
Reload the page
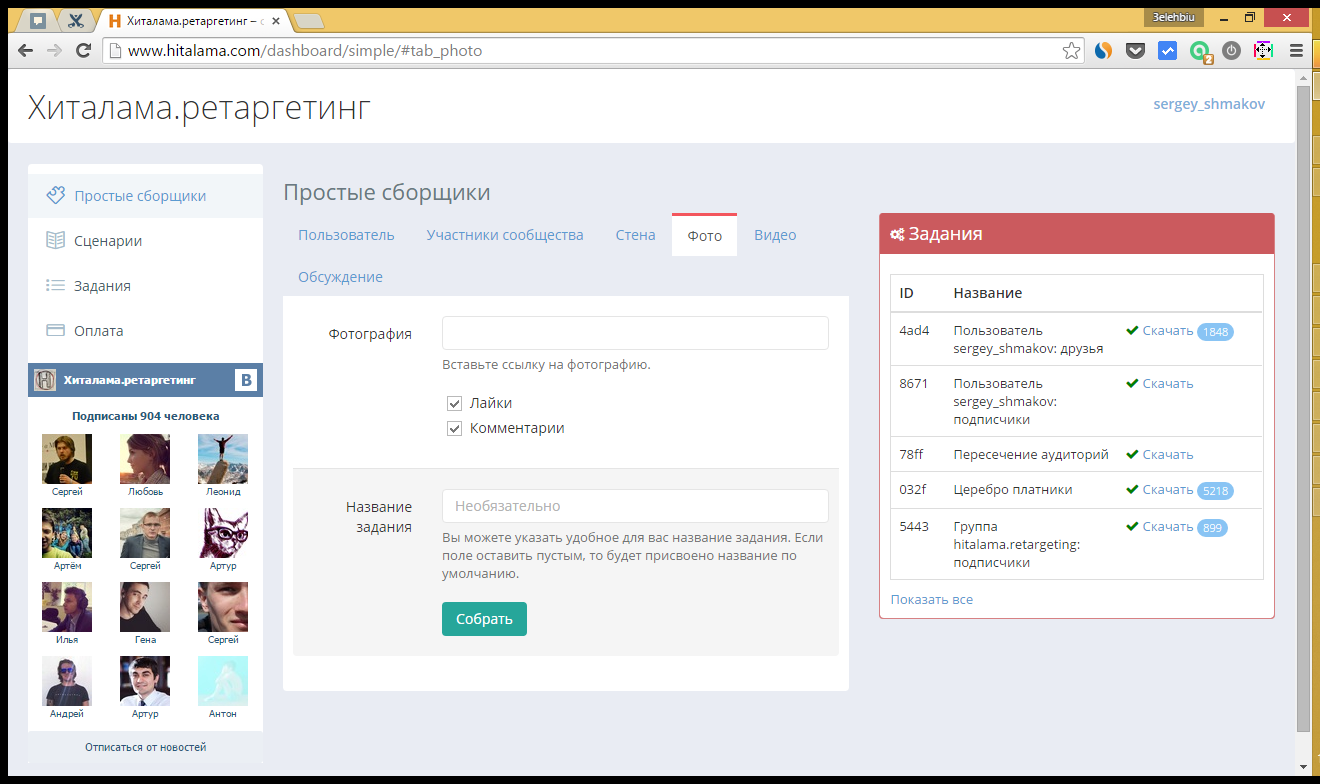pos(84,50)
